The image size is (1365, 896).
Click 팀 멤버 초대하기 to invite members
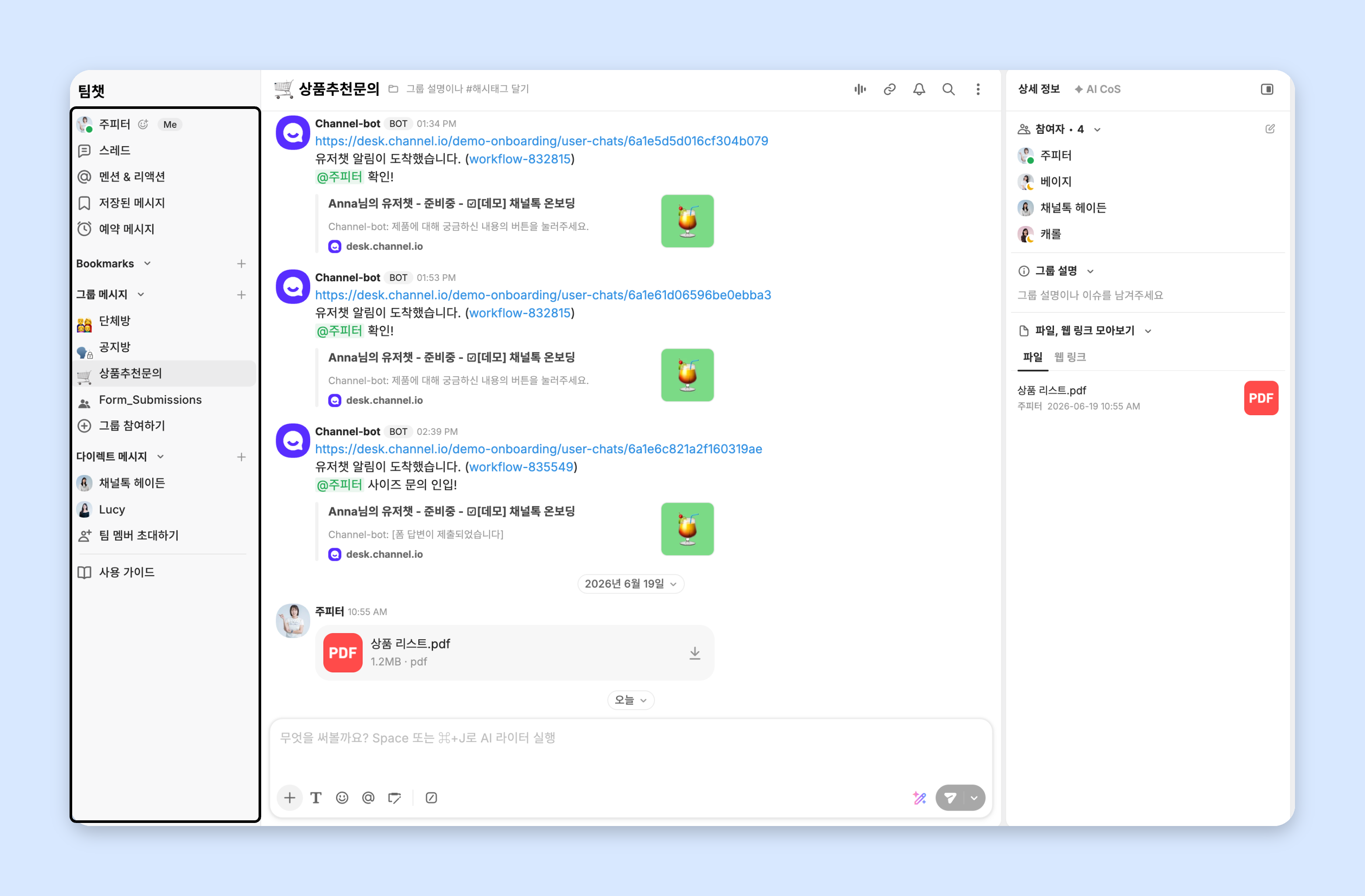164,536
